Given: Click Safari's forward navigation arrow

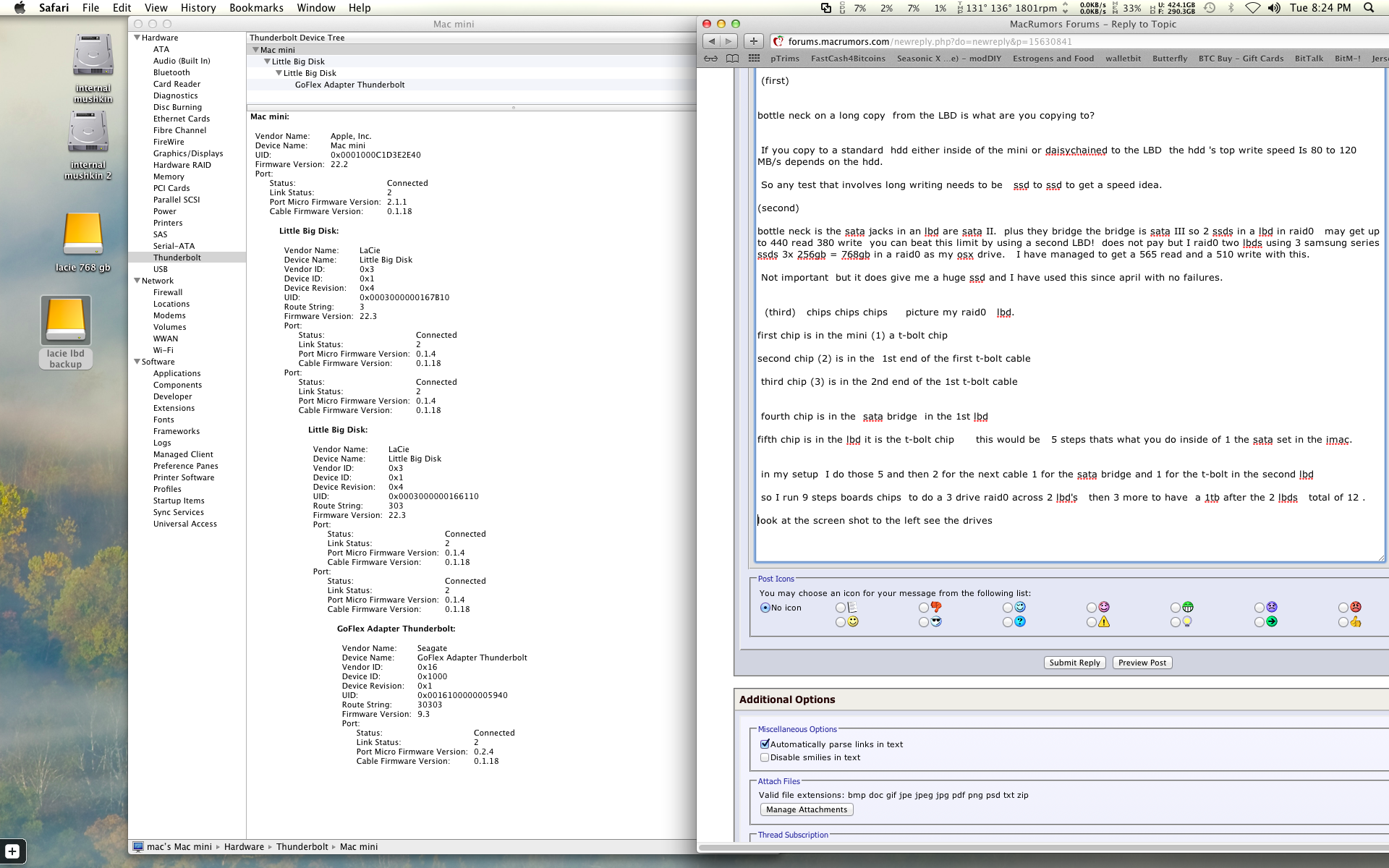Looking at the screenshot, I should pyautogui.click(x=729, y=41).
